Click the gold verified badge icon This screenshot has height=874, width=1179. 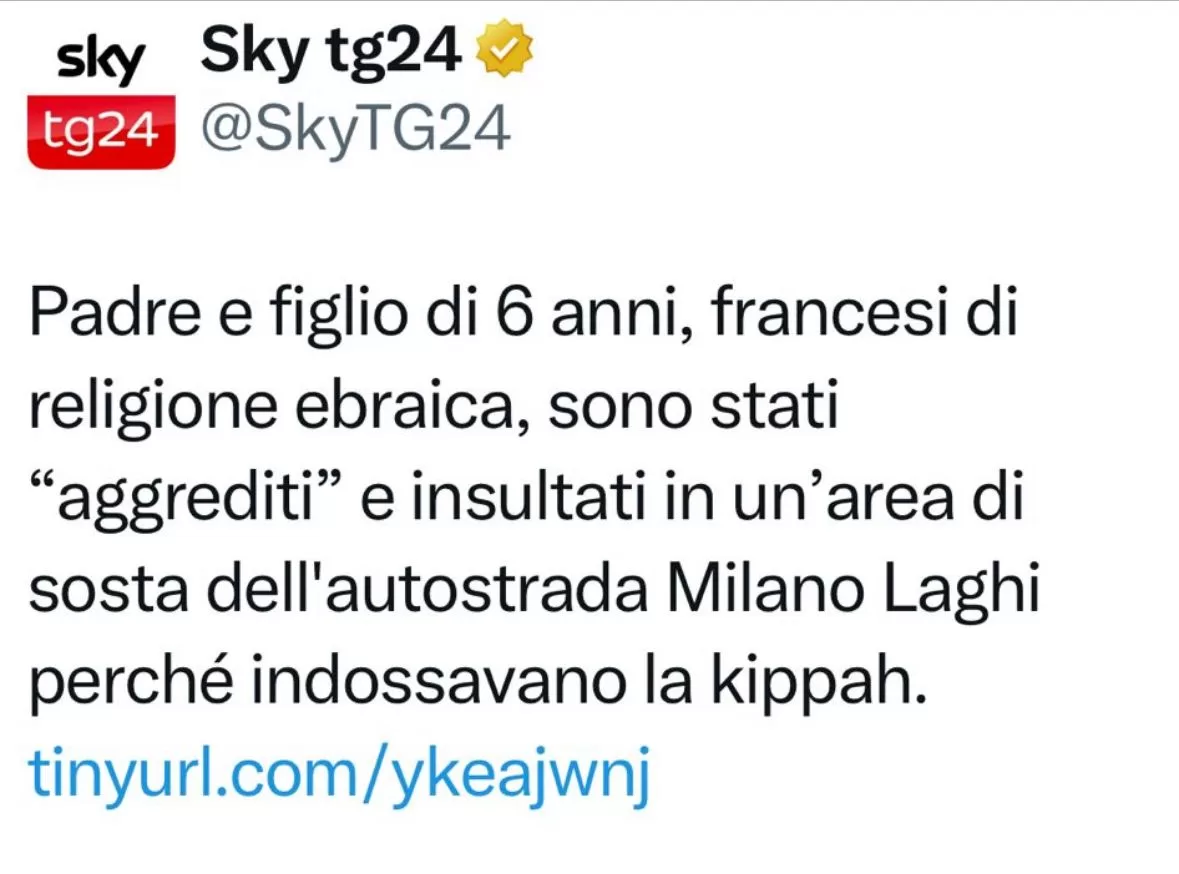click(x=505, y=49)
